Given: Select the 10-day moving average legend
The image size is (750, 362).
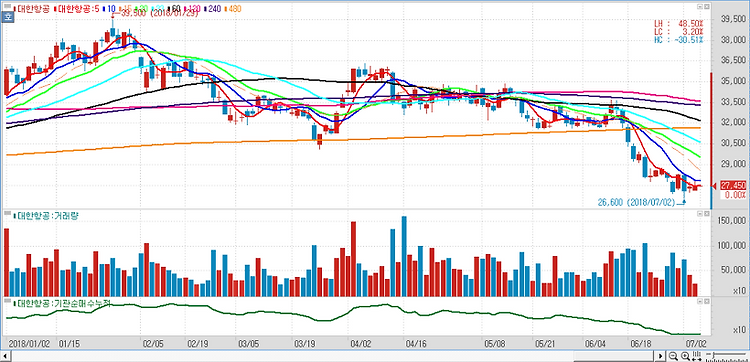Looking at the screenshot, I should (109, 9).
